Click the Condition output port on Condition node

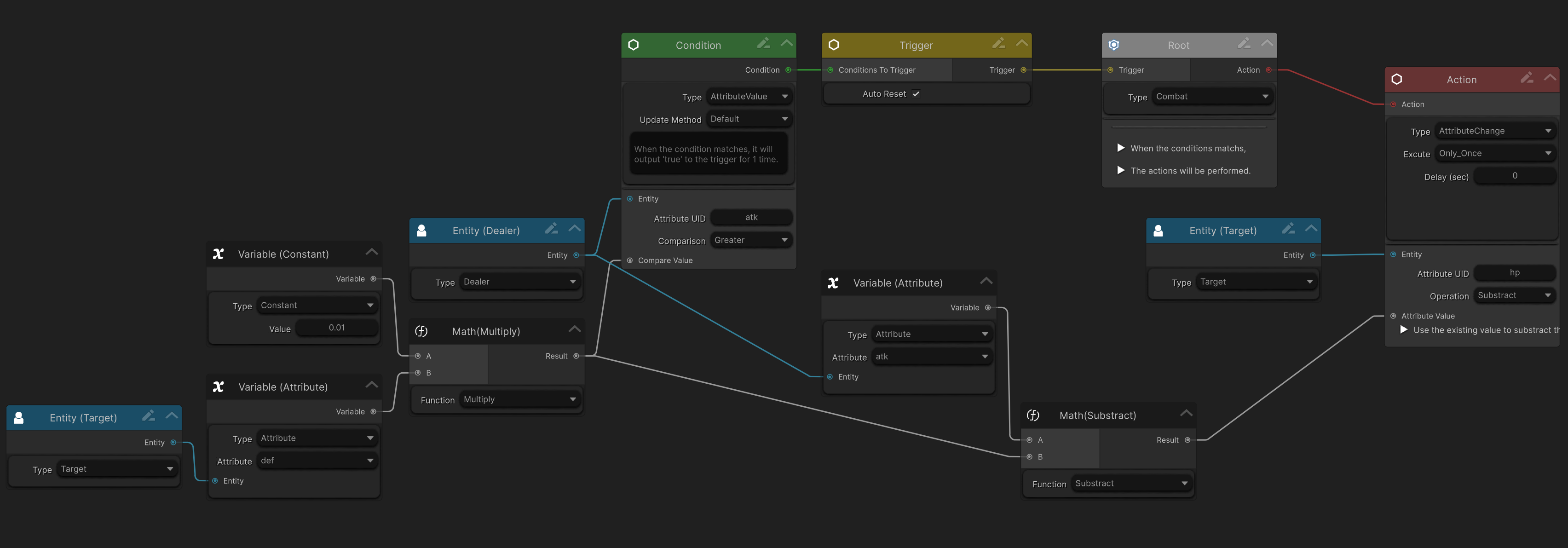point(788,70)
